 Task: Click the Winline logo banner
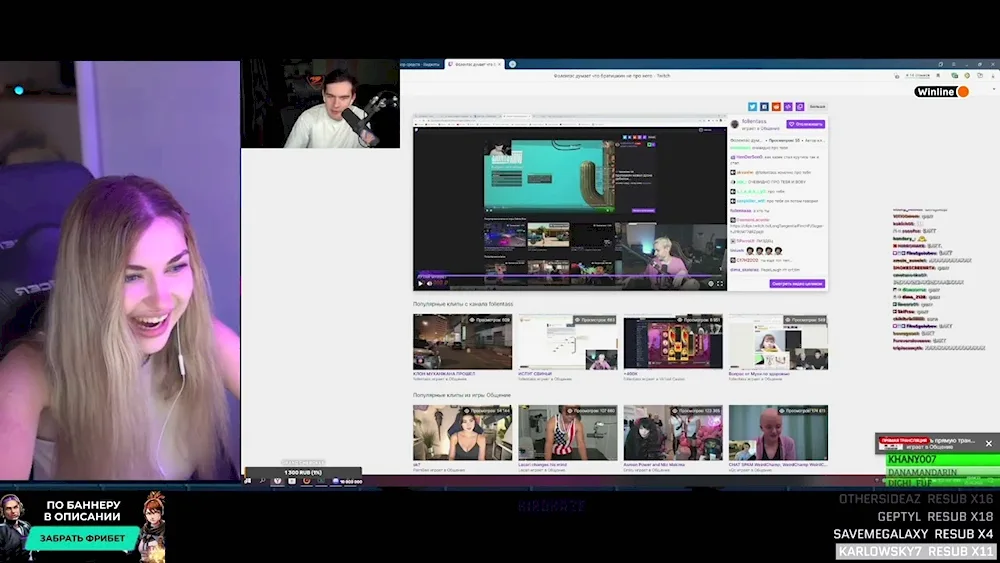click(x=942, y=92)
